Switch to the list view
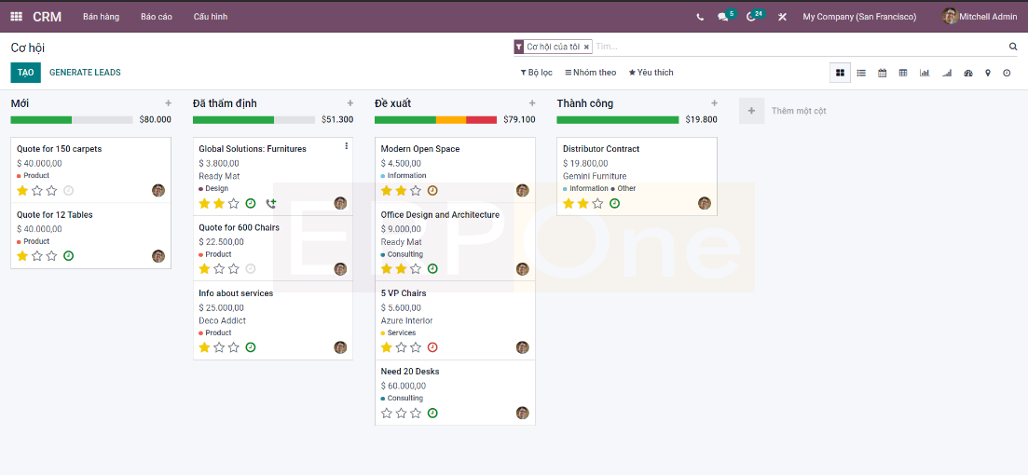Screen dimensions: 1028x475 (x=861, y=73)
